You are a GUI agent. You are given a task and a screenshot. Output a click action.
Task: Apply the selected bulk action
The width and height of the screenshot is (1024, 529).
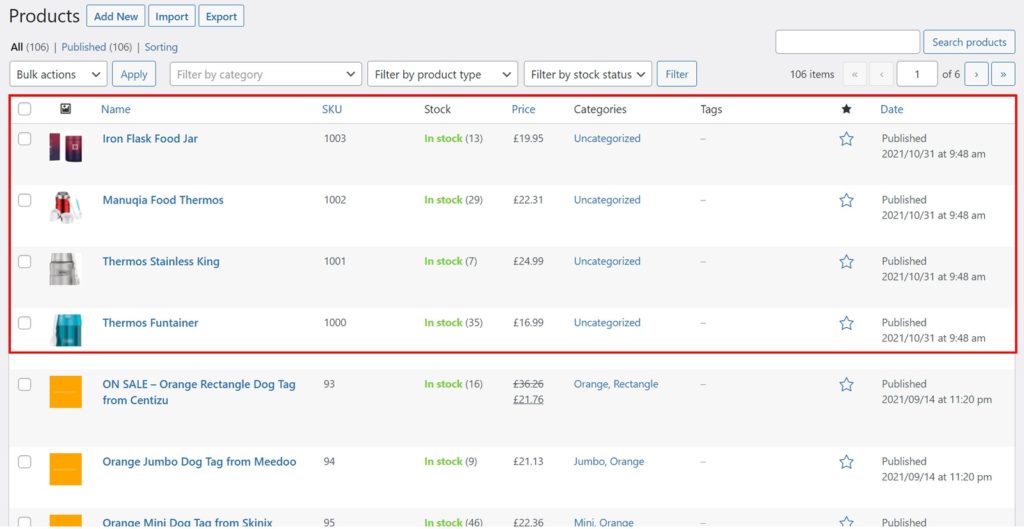coord(134,74)
